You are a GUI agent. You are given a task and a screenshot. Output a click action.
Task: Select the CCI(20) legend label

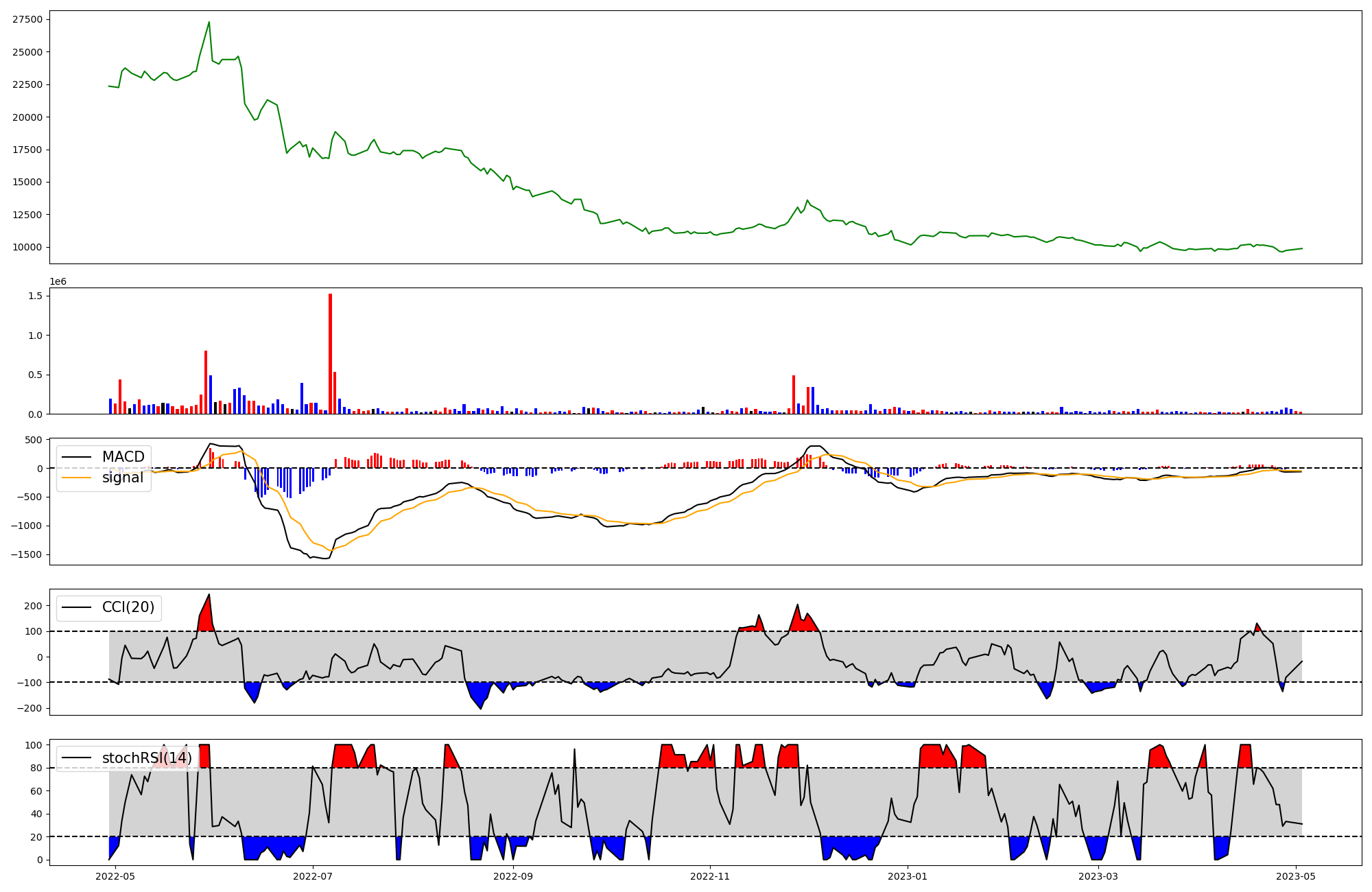tap(128, 607)
